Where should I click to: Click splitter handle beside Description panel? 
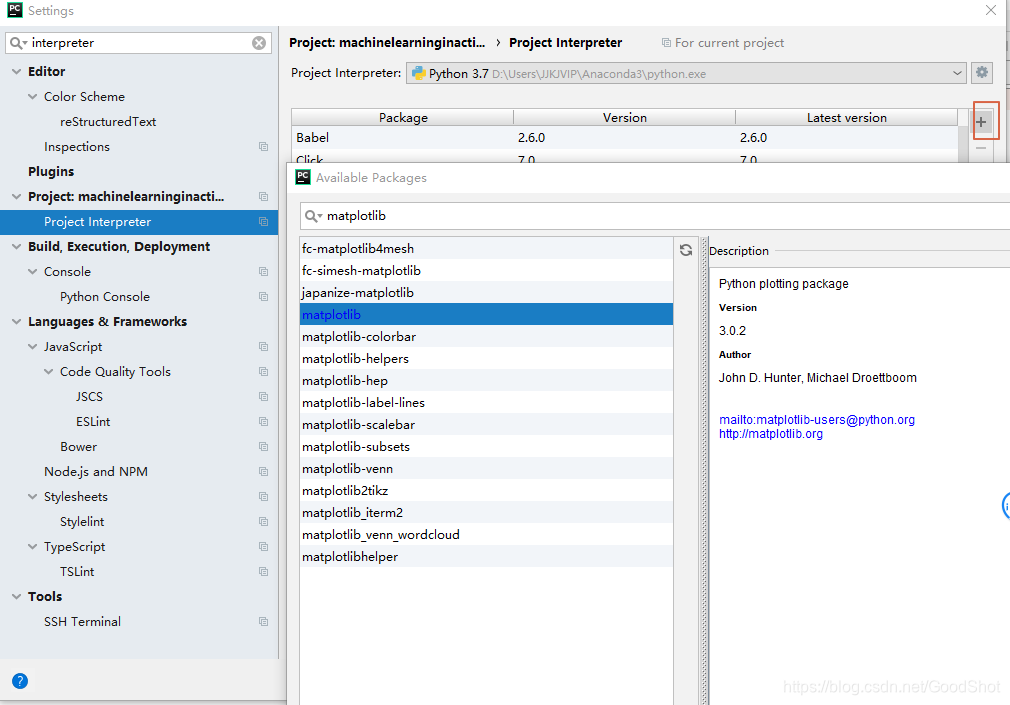pos(704,470)
